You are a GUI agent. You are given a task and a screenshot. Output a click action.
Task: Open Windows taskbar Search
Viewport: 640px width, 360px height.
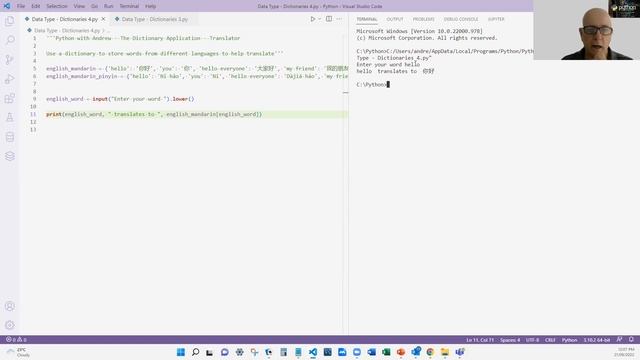pos(196,352)
